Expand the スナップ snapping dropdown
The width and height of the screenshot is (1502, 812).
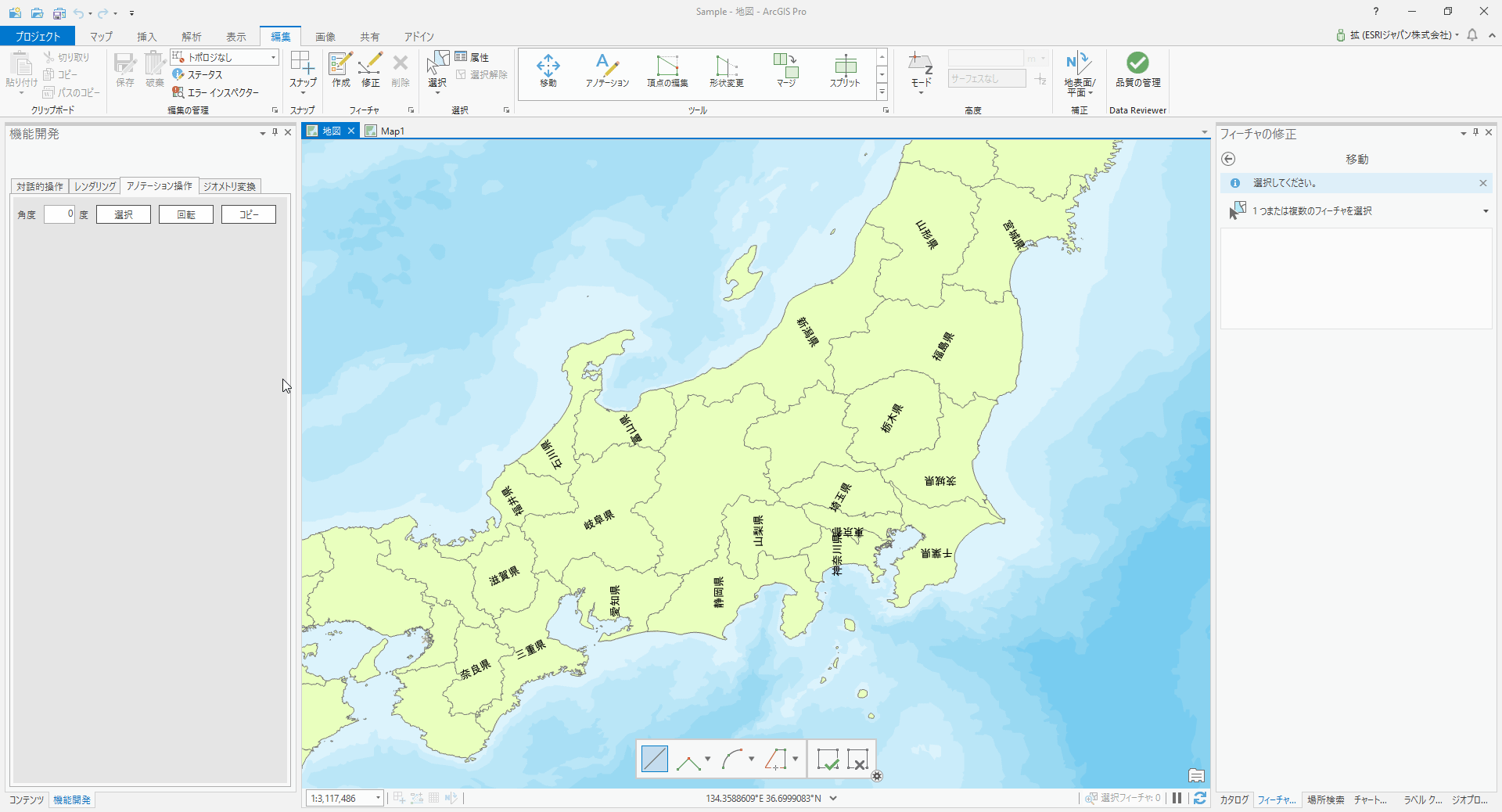303,93
